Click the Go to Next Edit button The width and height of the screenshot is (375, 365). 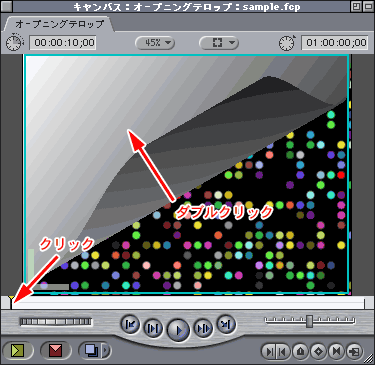pos(226,324)
